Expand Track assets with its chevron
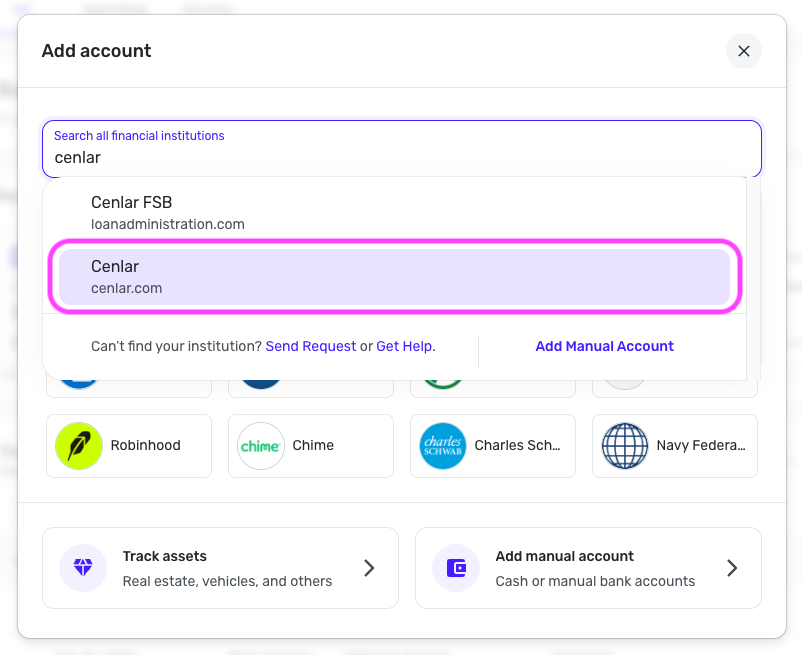This screenshot has width=802, height=655. click(369, 568)
